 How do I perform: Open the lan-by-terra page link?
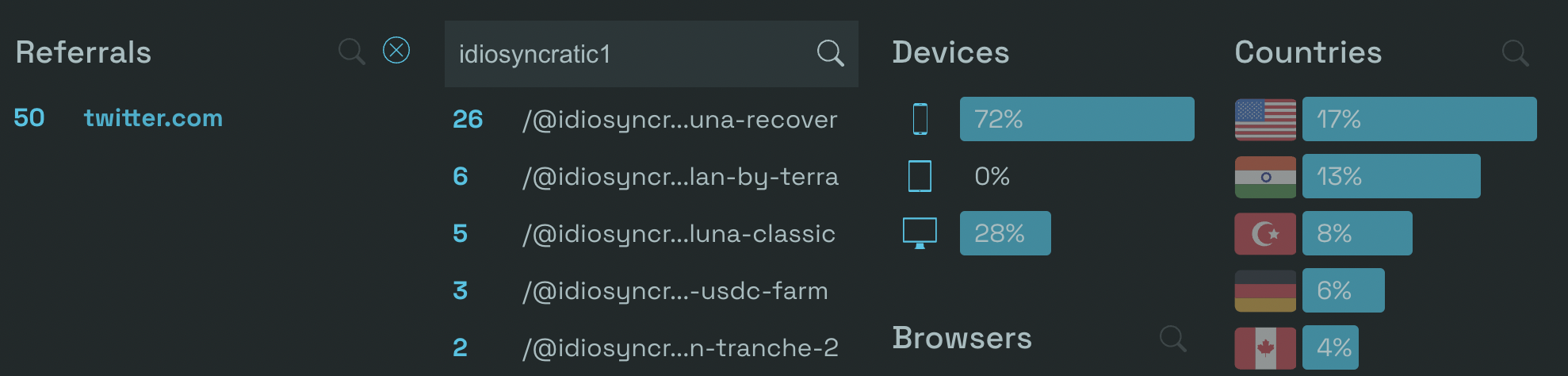tap(680, 177)
